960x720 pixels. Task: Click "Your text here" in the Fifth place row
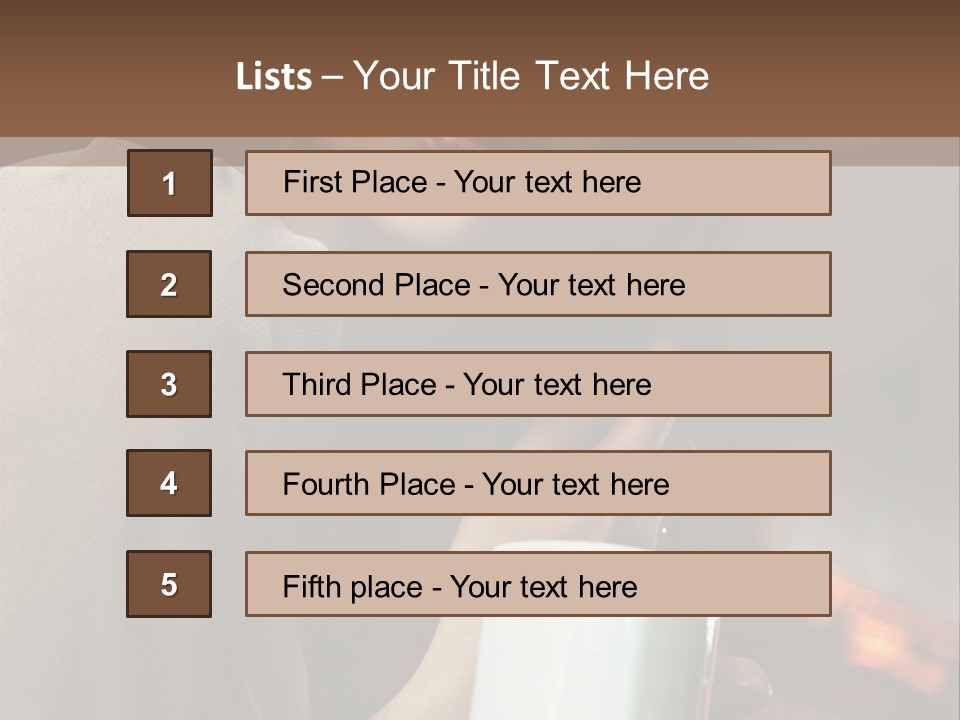(544, 586)
